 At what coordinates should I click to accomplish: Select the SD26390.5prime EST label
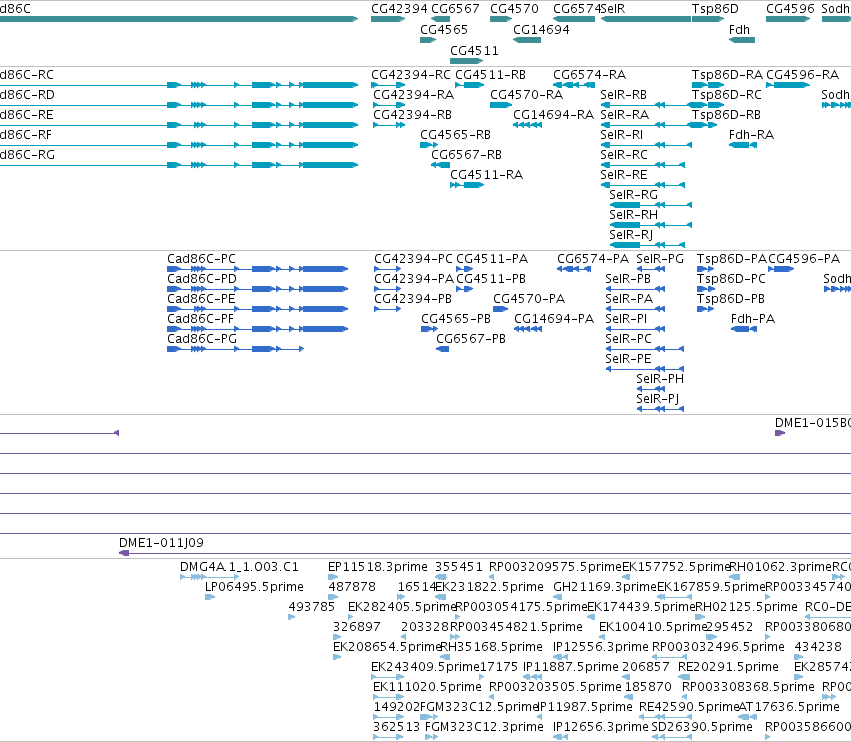[x=702, y=727]
